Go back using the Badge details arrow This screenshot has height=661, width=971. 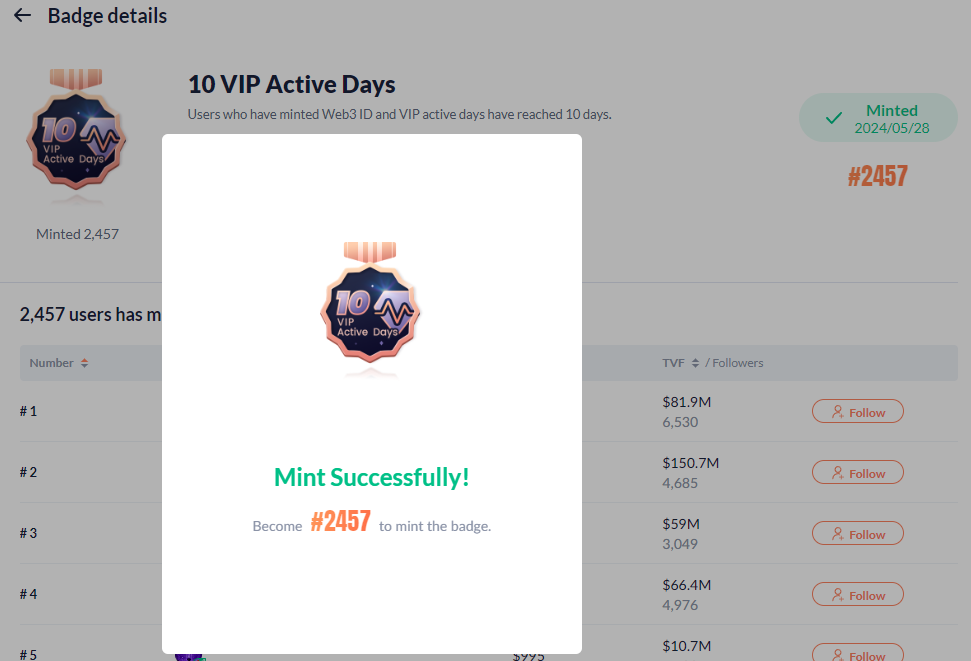22,16
